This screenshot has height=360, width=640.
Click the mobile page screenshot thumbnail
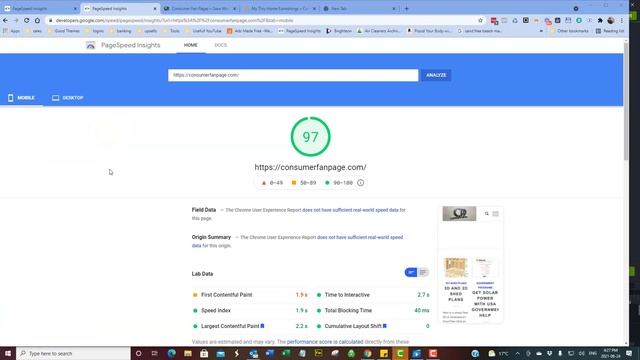(x=471, y=264)
